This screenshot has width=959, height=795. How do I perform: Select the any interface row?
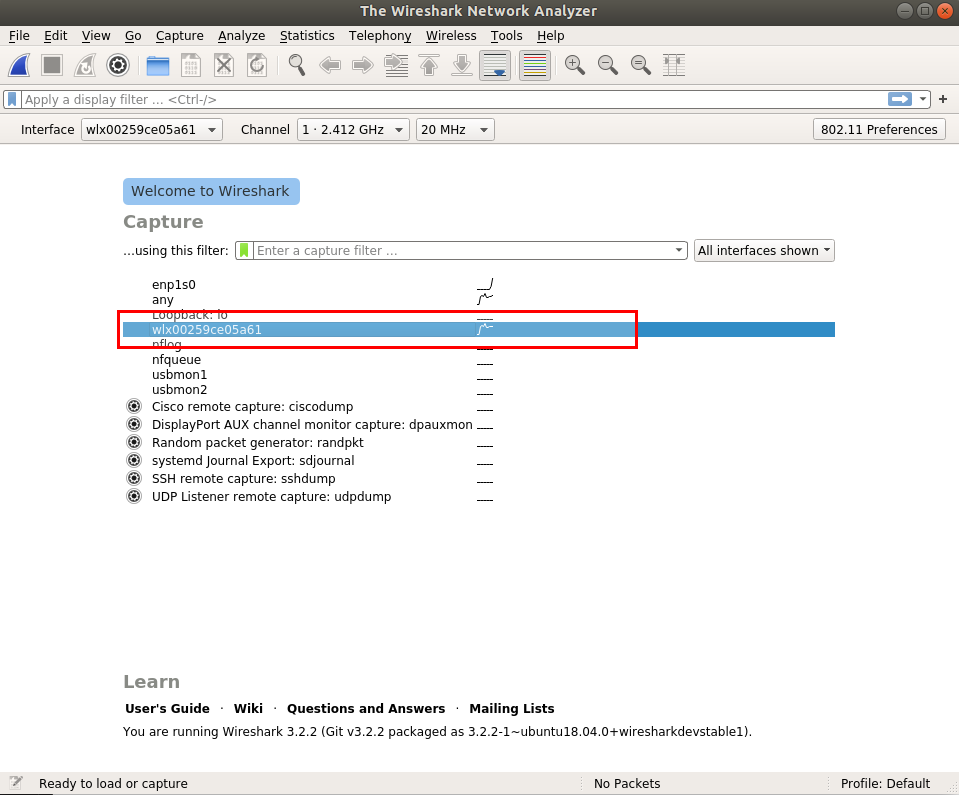pos(479,300)
